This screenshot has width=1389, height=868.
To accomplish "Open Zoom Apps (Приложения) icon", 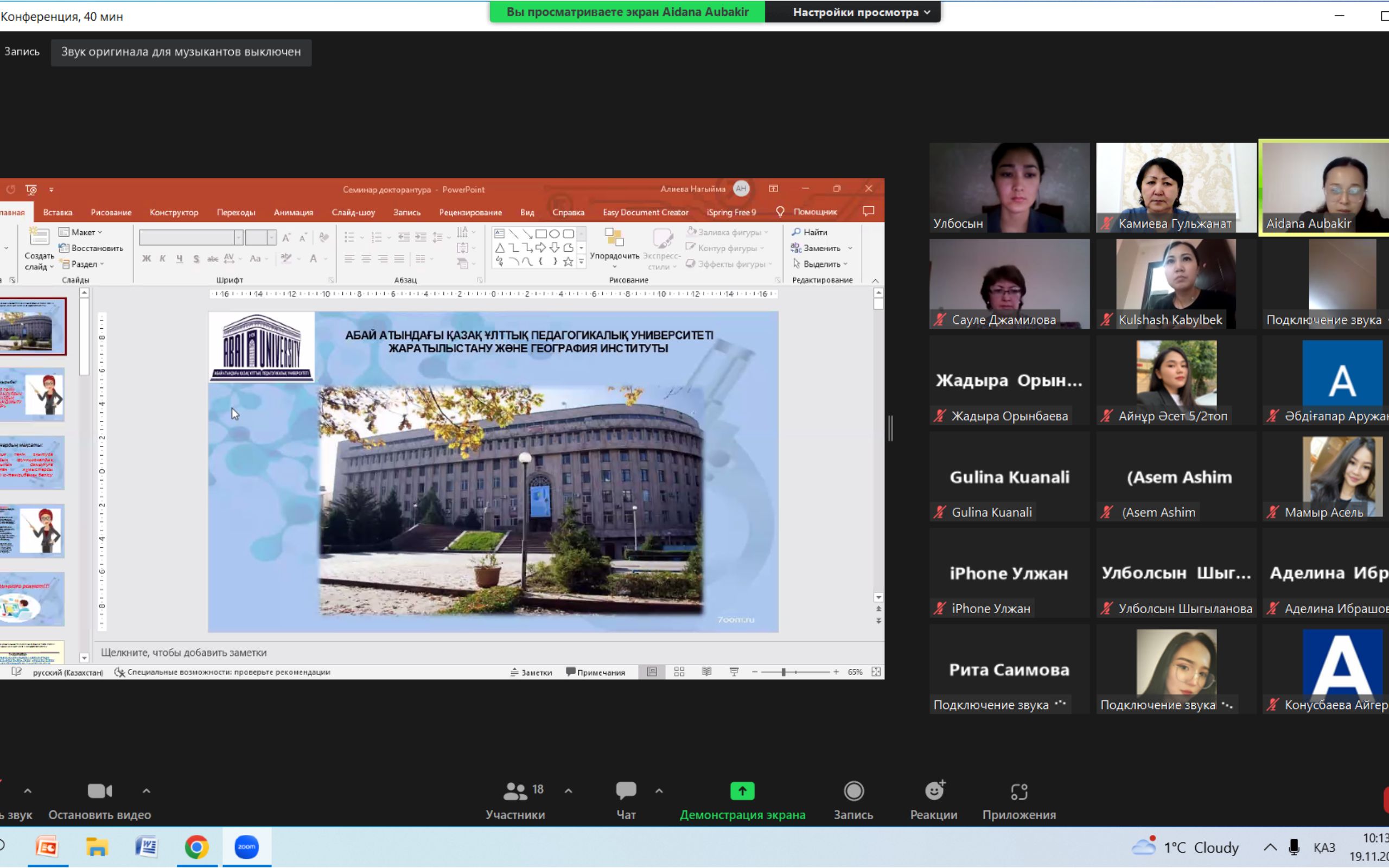I will [x=1019, y=792].
